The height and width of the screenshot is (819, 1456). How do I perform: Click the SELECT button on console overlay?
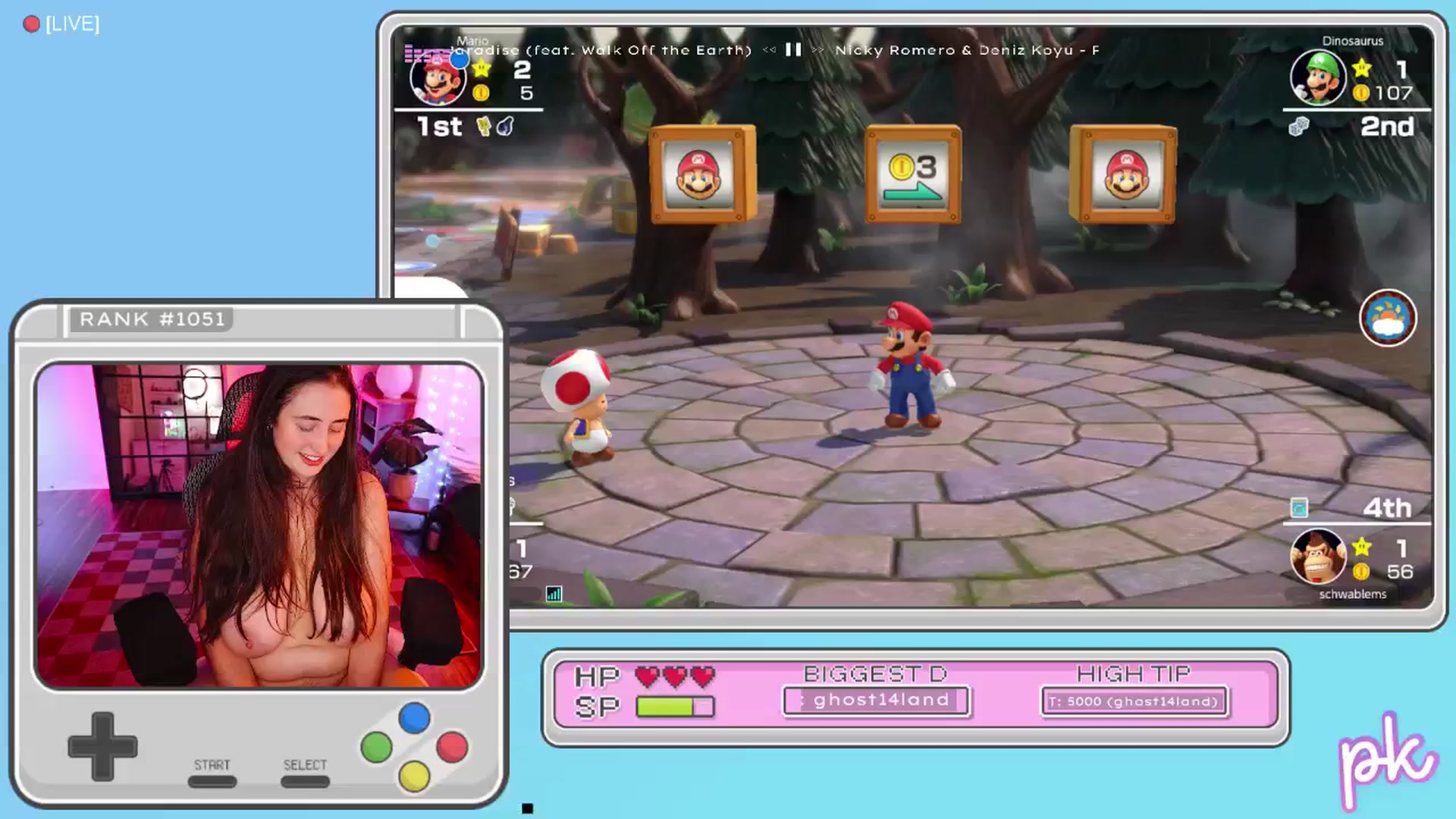click(x=305, y=781)
